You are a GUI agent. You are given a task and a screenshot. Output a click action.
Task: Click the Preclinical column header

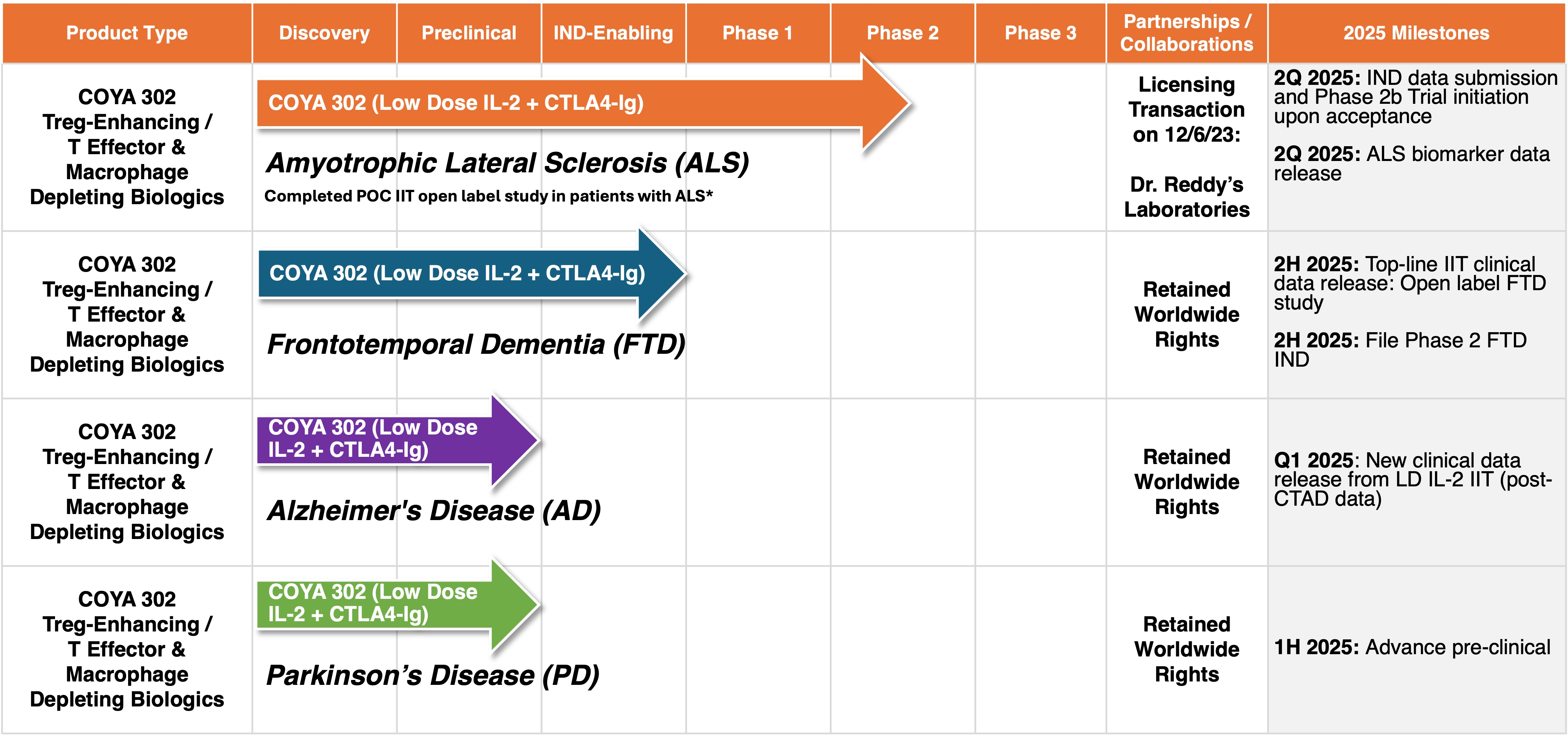(469, 33)
